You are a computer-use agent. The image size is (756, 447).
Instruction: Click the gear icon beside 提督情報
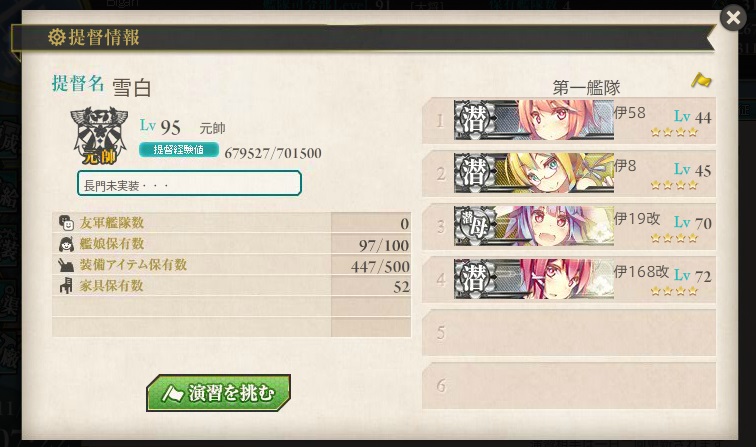(x=56, y=37)
